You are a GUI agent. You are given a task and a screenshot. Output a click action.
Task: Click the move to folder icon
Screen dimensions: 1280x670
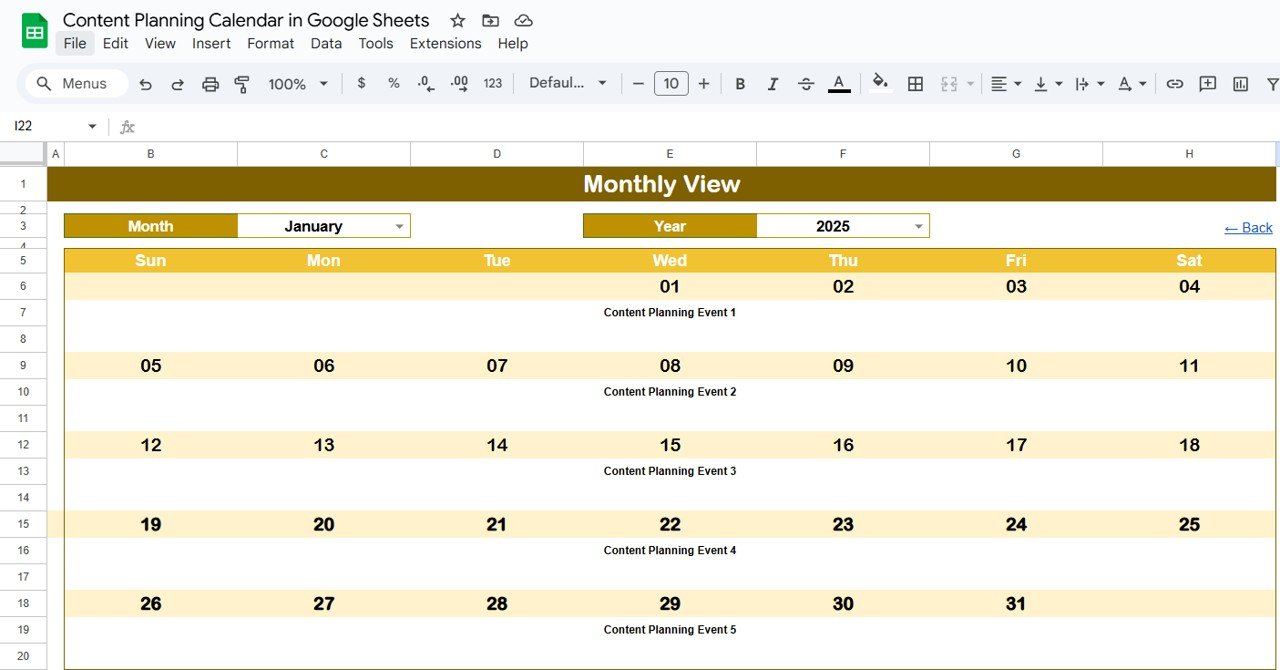(490, 21)
